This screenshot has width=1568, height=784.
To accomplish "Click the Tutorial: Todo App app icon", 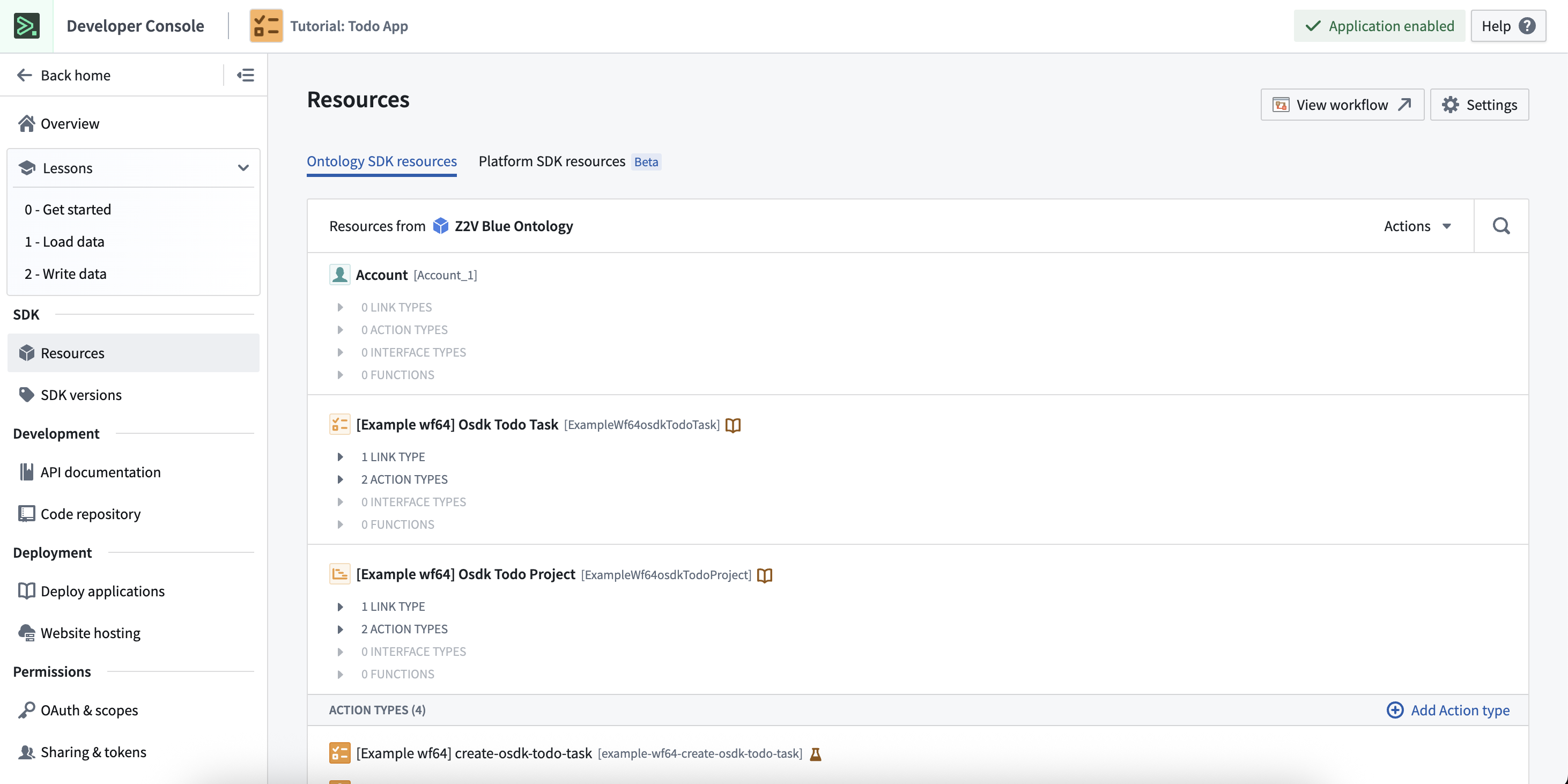I will coord(266,26).
